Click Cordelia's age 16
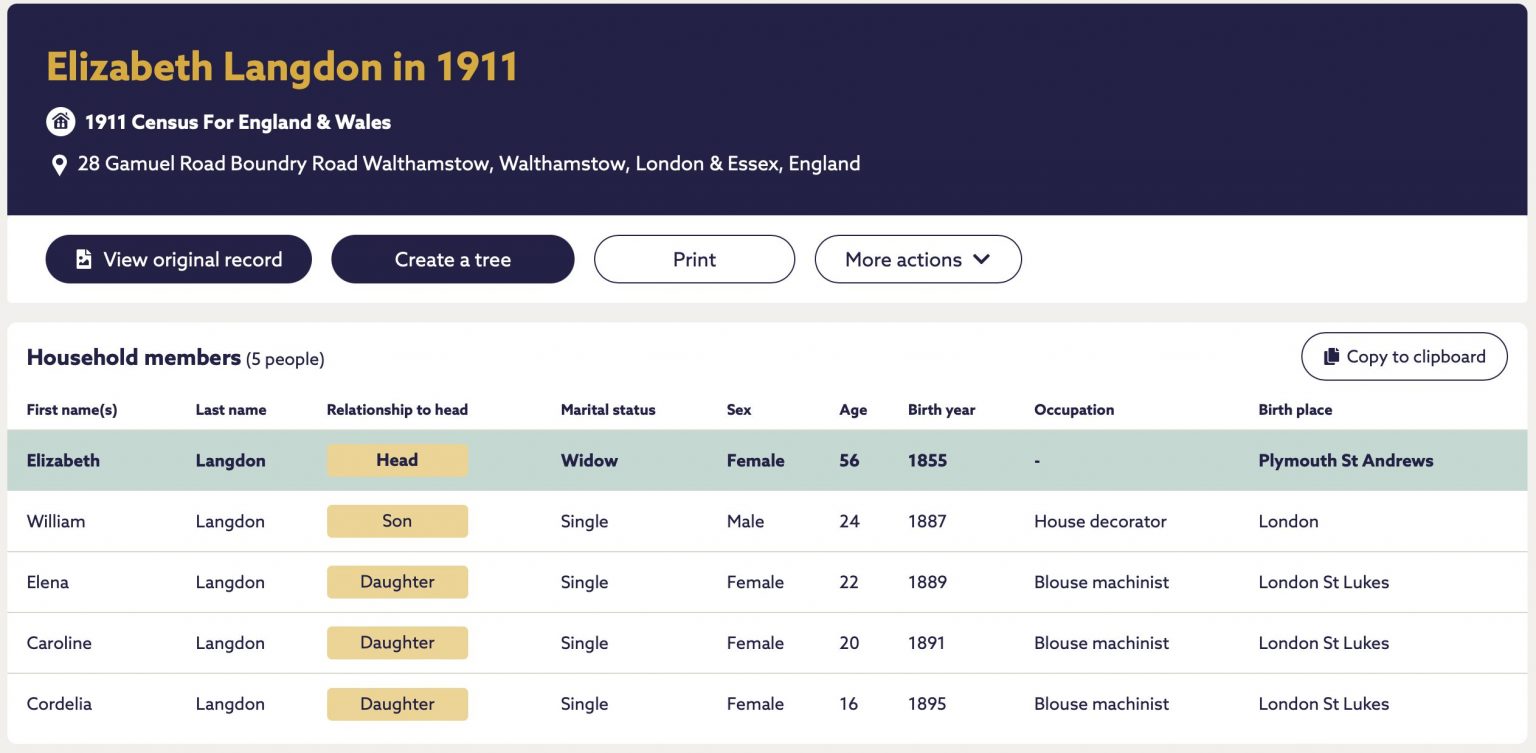The image size is (1536, 753). click(848, 704)
